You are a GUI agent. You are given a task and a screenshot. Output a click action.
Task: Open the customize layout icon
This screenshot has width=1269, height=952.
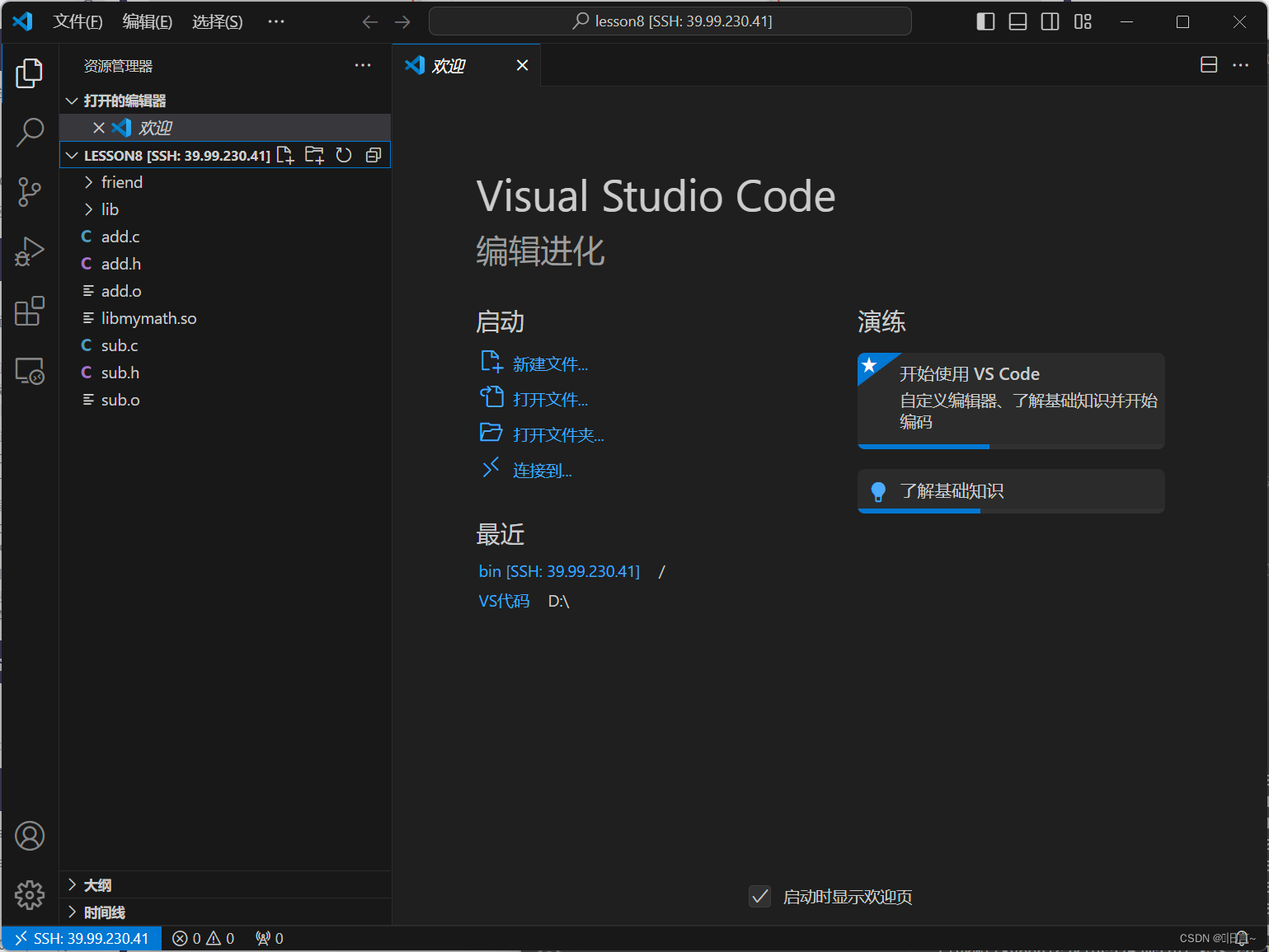coord(1083,21)
